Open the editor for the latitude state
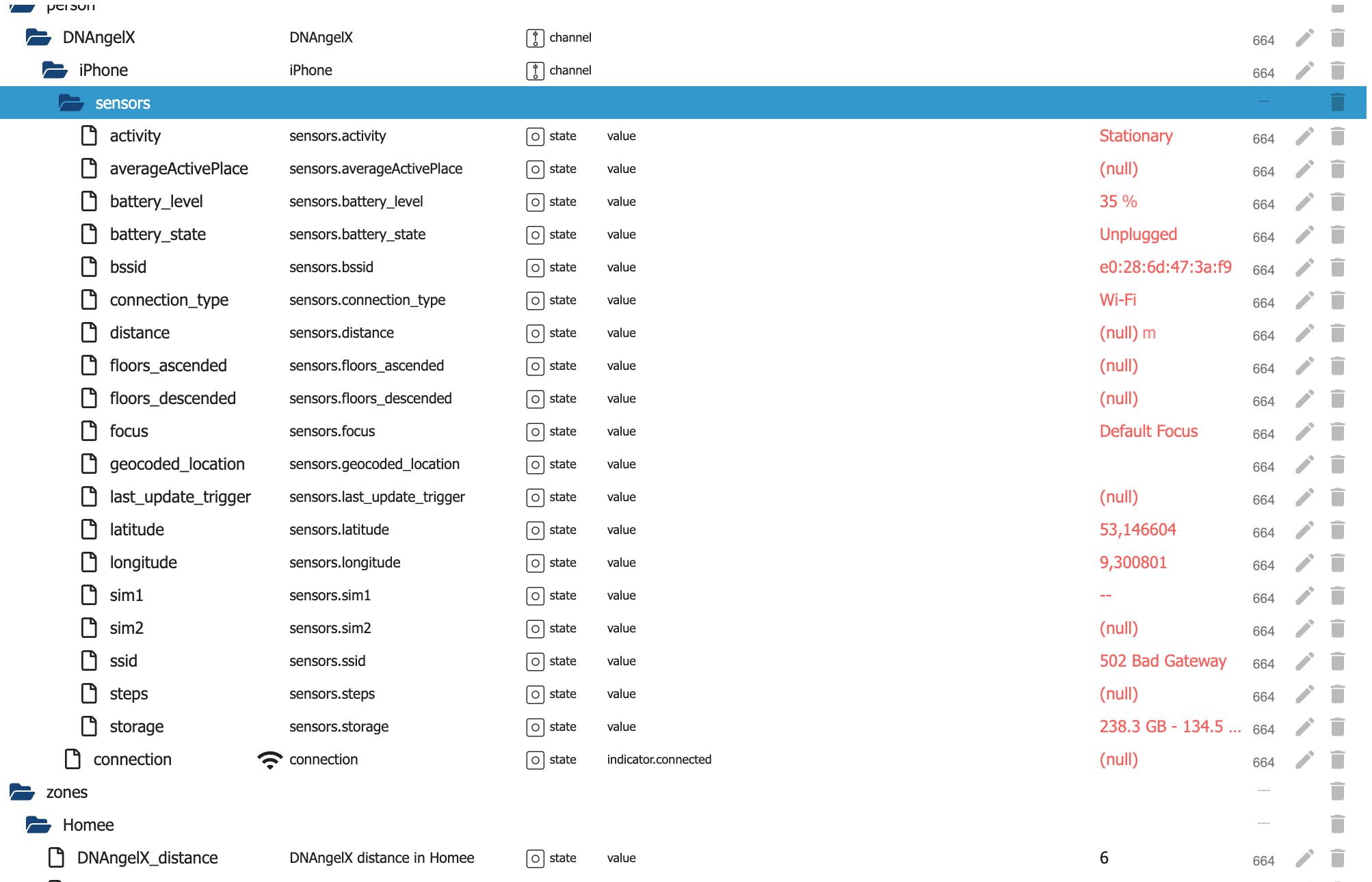The width and height of the screenshot is (1372, 882). (x=1304, y=530)
